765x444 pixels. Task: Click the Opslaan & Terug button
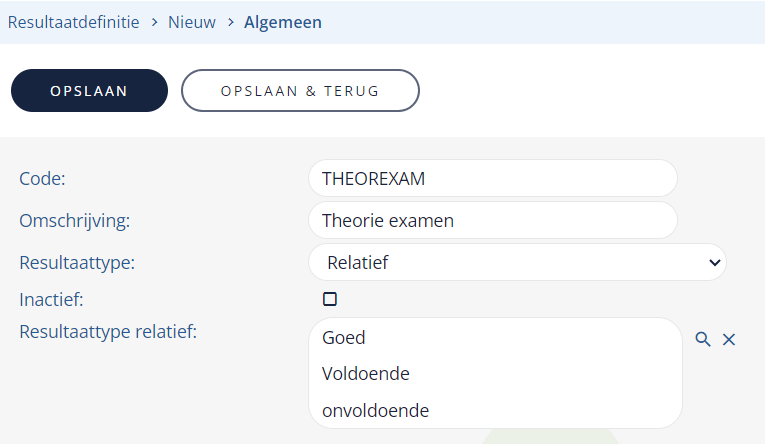tap(300, 91)
